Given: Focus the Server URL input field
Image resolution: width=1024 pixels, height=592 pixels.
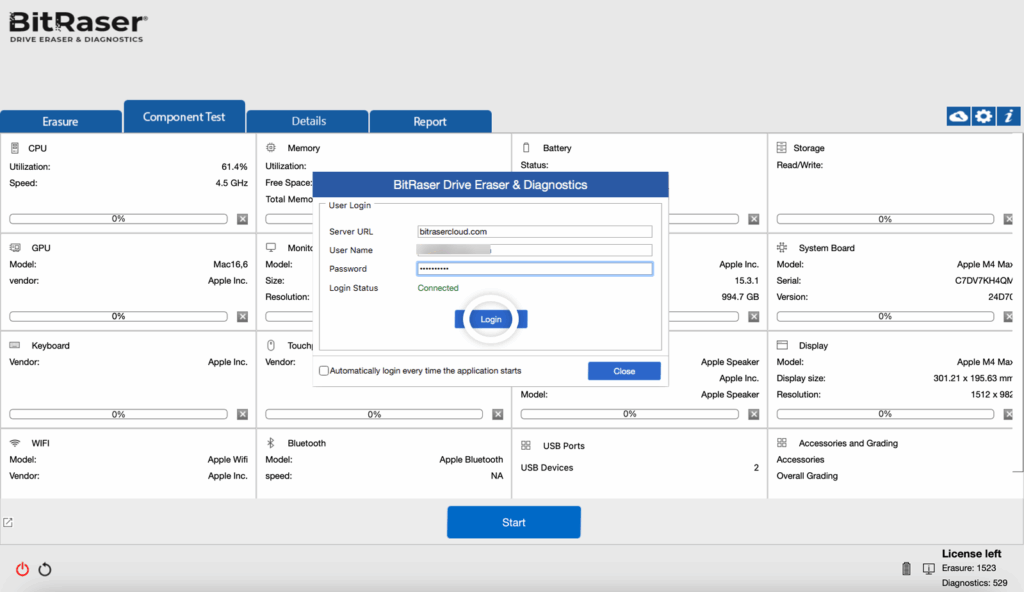Looking at the screenshot, I should pos(534,232).
